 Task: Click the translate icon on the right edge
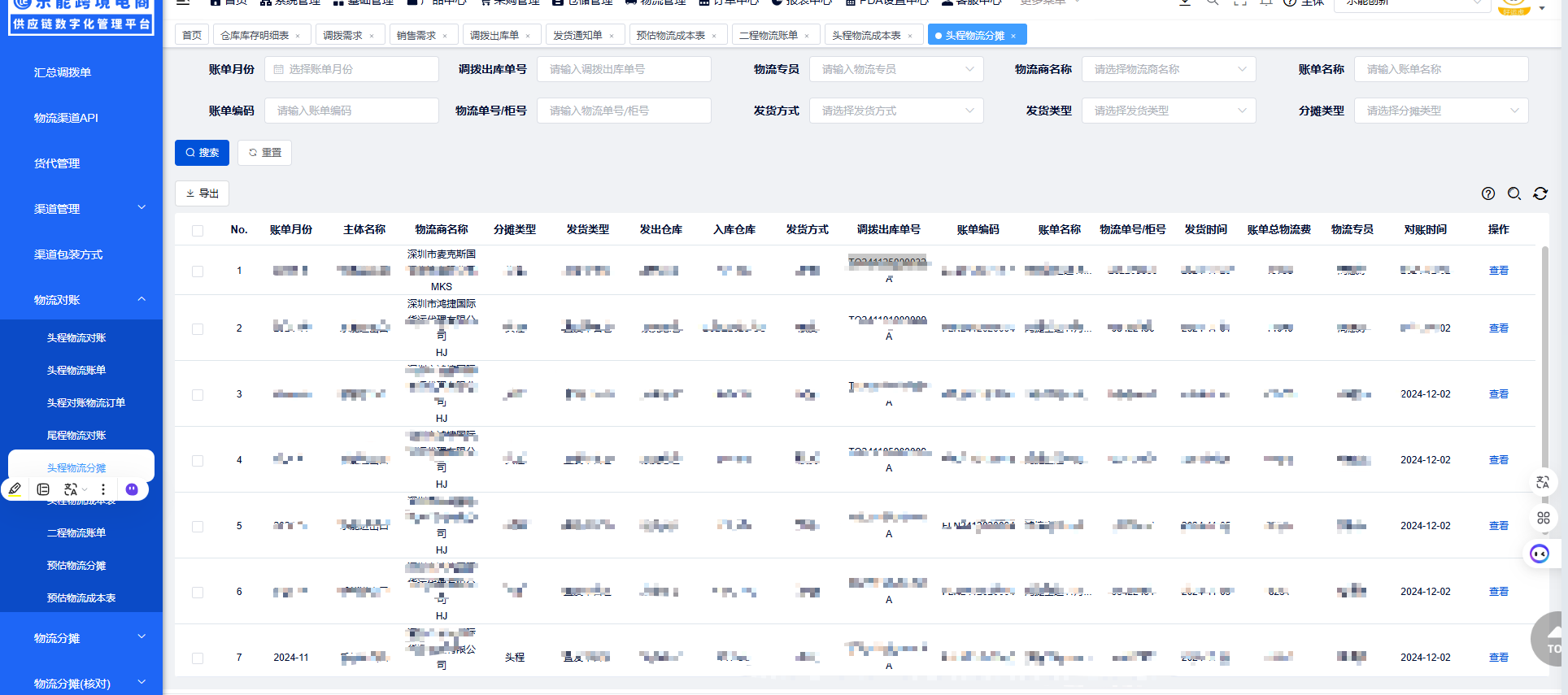point(1543,482)
